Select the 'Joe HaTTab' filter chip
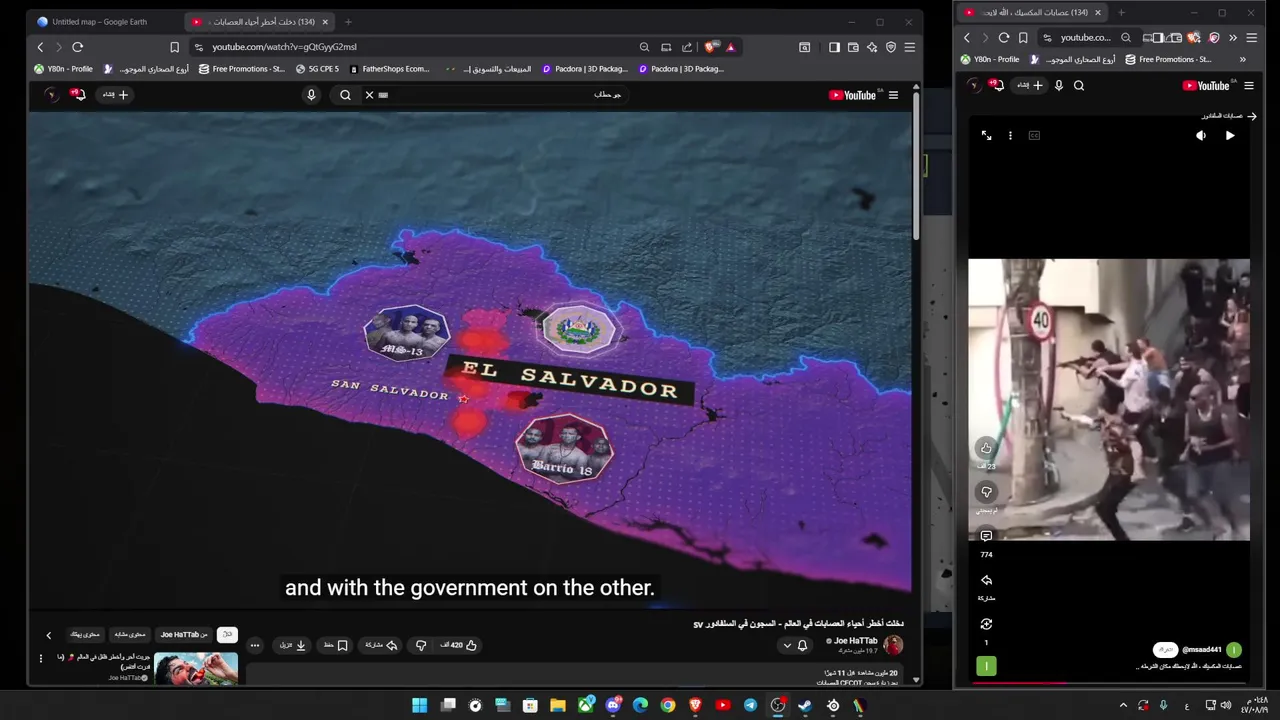 pyautogui.click(x=184, y=634)
